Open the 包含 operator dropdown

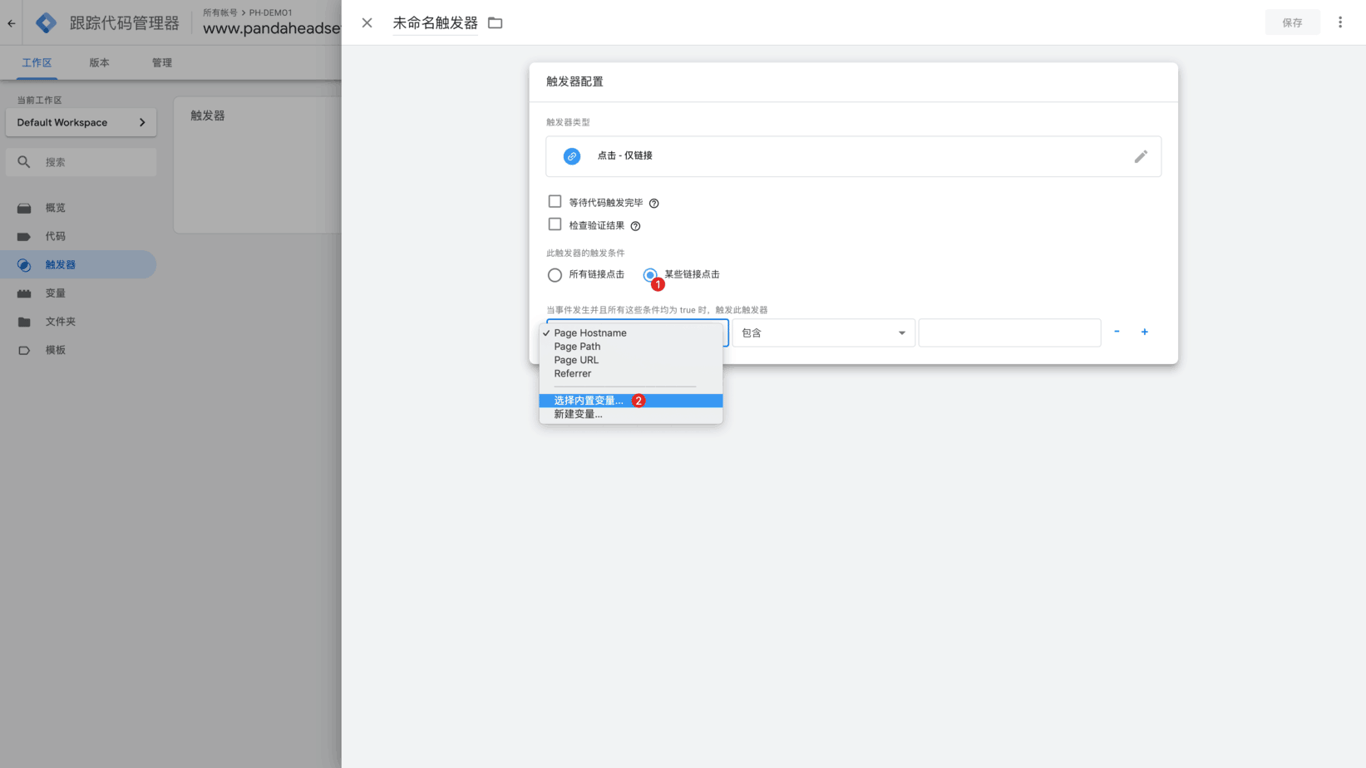pos(823,333)
